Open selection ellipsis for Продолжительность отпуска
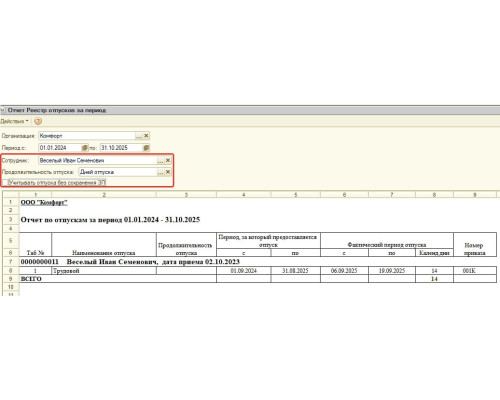The height and width of the screenshot is (400, 500). 161,172
